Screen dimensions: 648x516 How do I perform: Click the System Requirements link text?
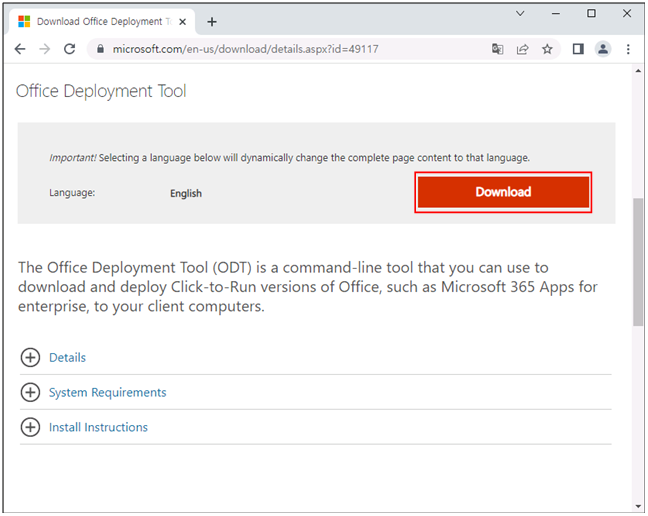(x=107, y=392)
